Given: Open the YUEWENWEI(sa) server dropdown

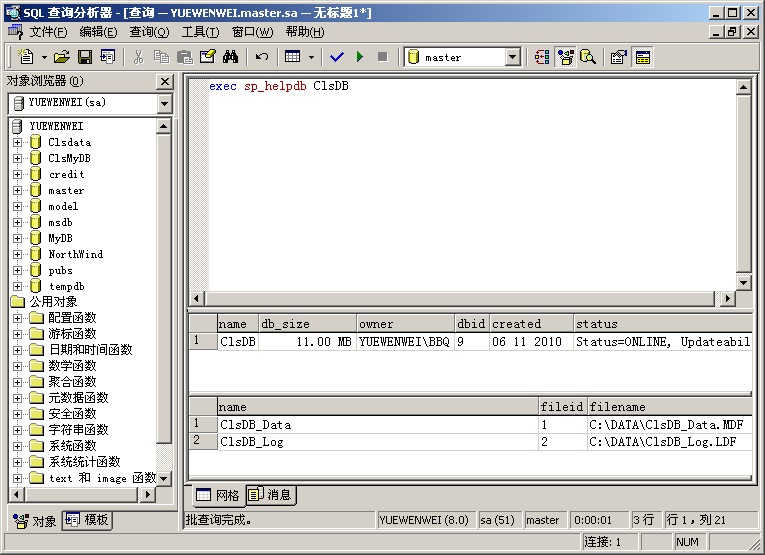Looking at the screenshot, I should coord(164,103).
